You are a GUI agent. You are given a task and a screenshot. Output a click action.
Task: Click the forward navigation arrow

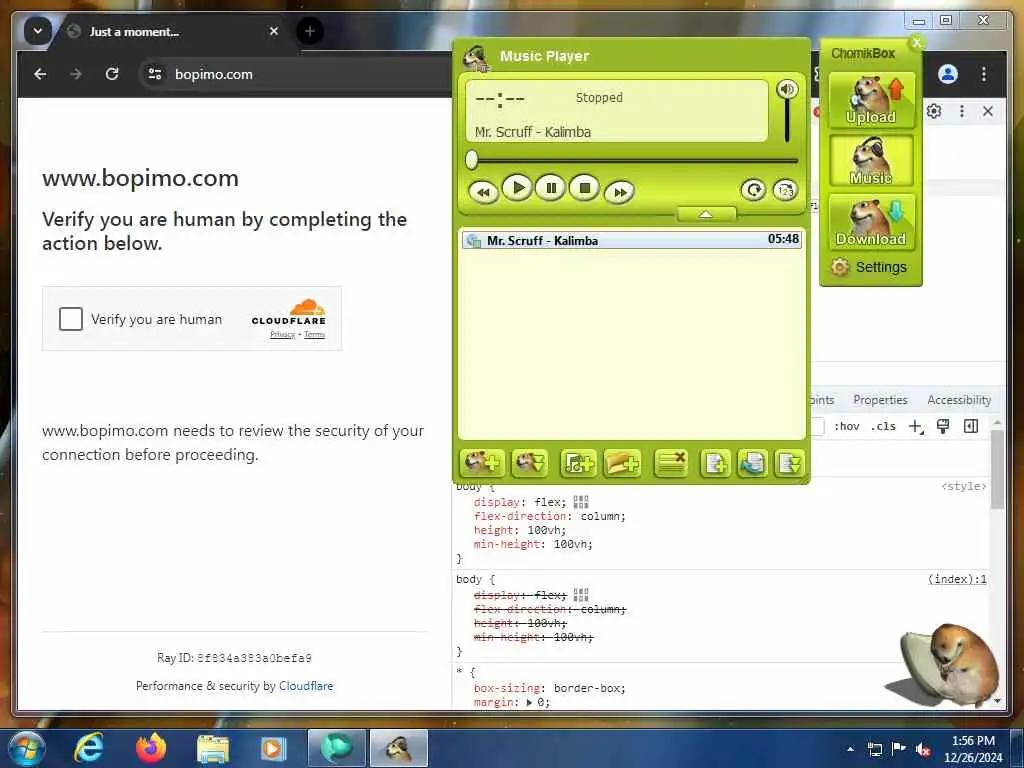pos(76,74)
